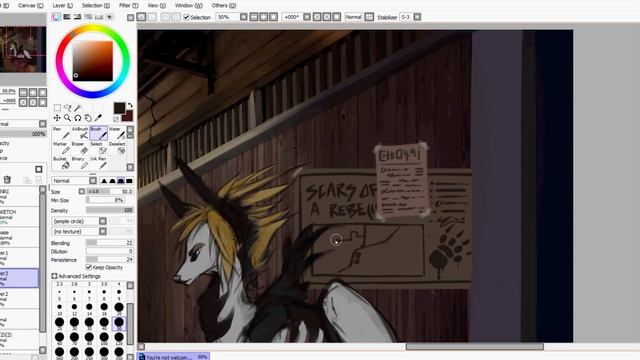Activate the zoom magnifier tool
640x360 pixels.
pos(67,118)
